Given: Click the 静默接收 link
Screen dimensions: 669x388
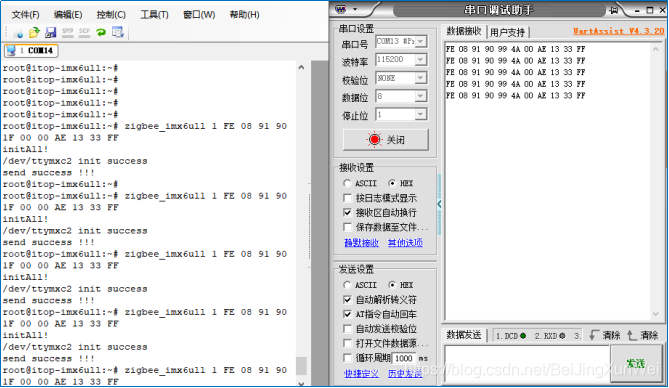Looking at the screenshot, I should coord(361,243).
